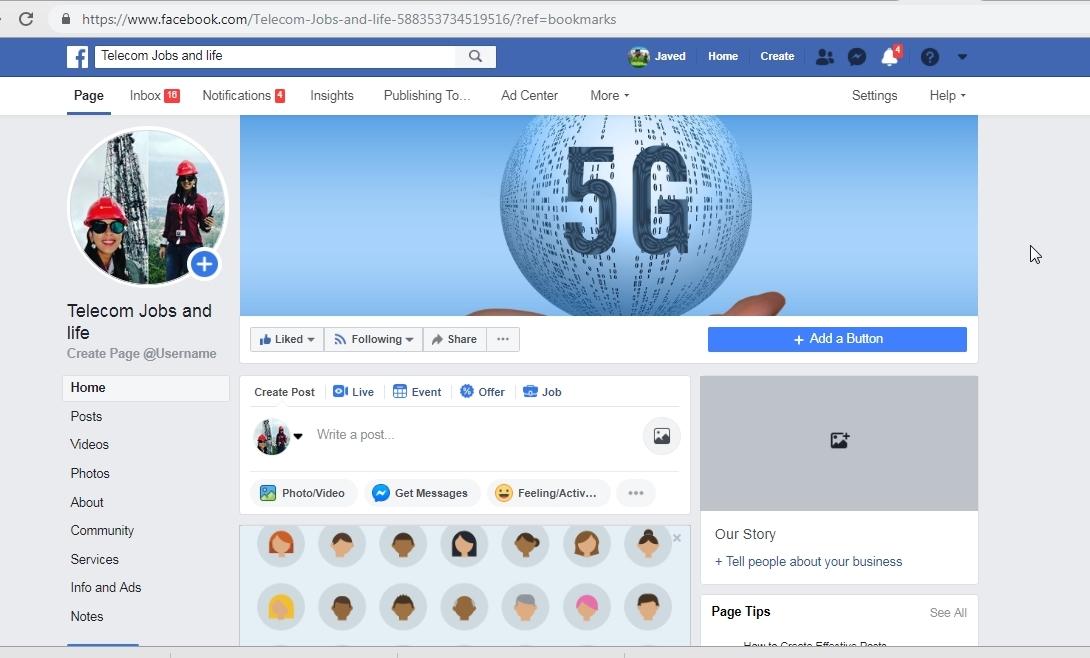Open the Ad Center tab
The image size is (1090, 658).
point(529,96)
